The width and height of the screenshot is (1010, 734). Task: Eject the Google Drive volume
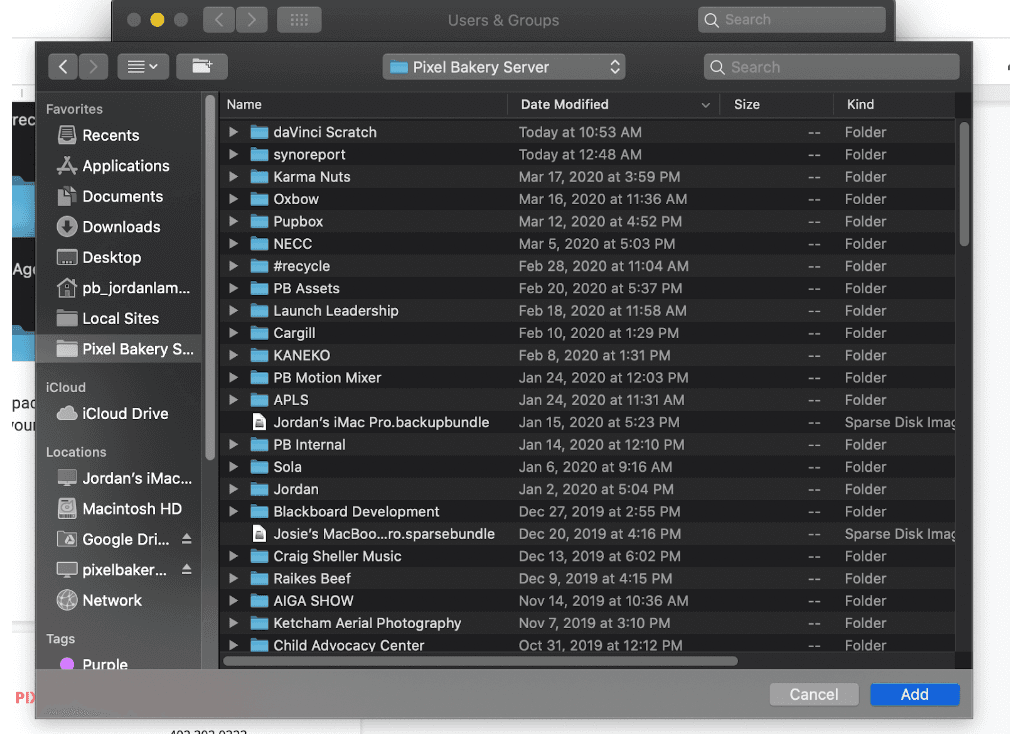(x=186, y=539)
